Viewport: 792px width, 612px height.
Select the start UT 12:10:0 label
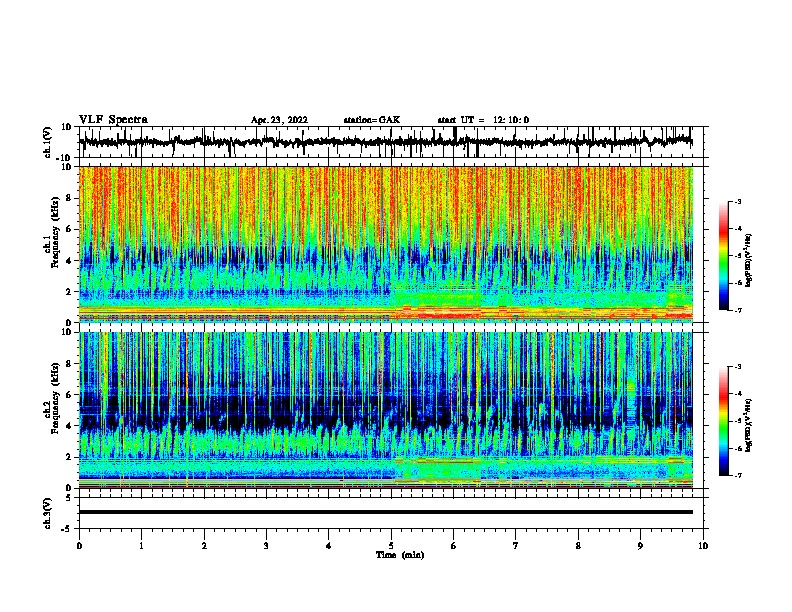(x=483, y=120)
